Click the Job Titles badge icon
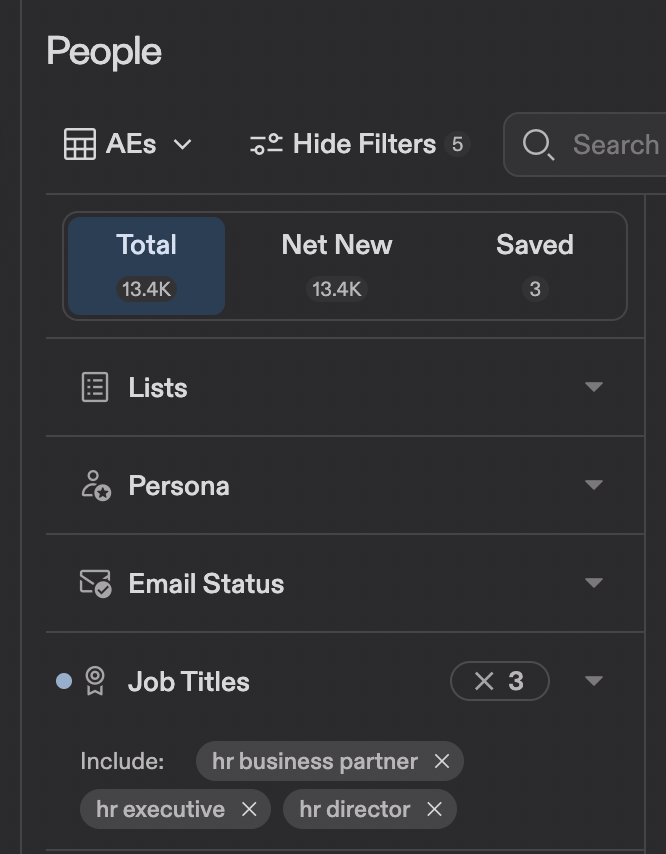Screen dimensions: 666x854 pyautogui.click(x=95, y=681)
